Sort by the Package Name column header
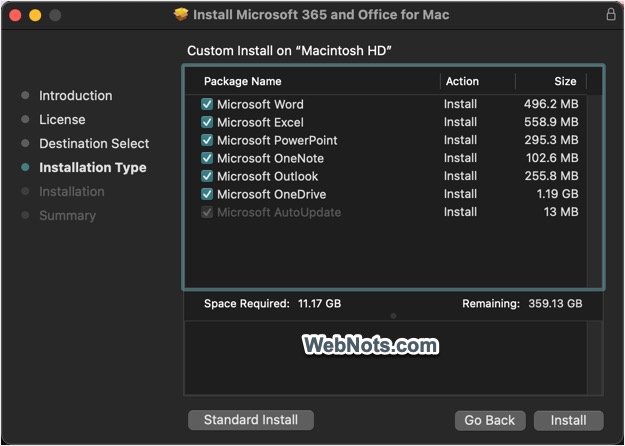Image resolution: width=625 pixels, height=446 pixels. tap(242, 81)
